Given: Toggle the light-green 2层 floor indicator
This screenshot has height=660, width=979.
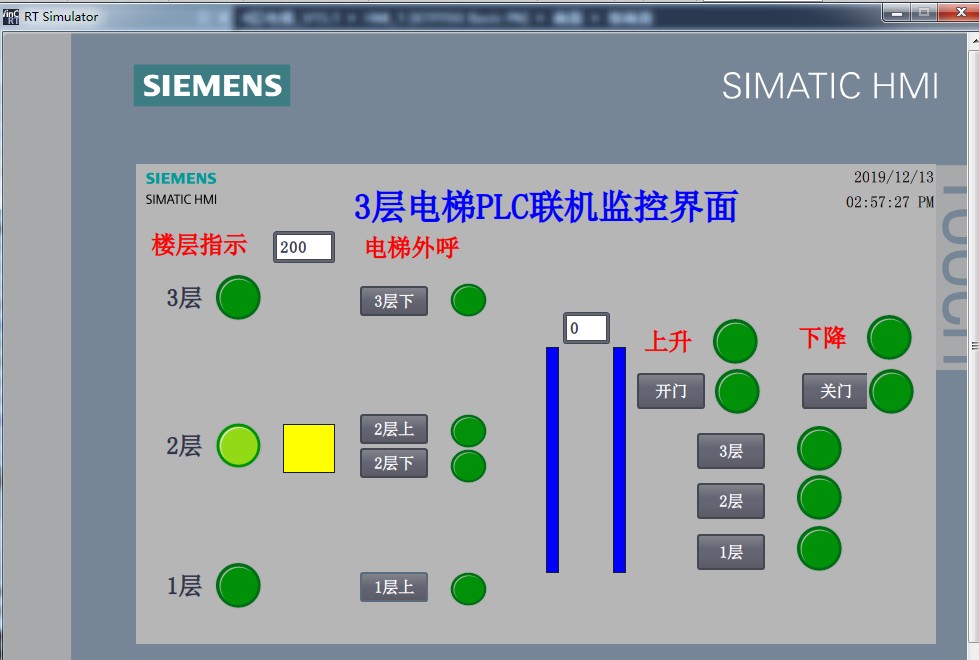Looking at the screenshot, I should [237, 446].
